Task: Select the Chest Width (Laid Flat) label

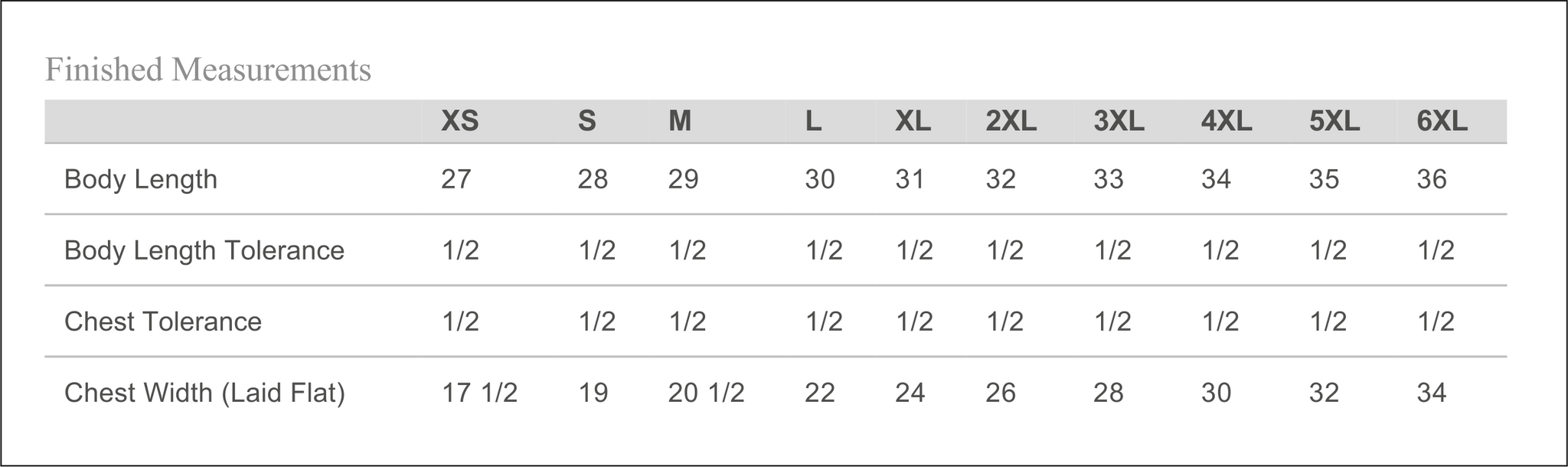Action: (x=204, y=393)
